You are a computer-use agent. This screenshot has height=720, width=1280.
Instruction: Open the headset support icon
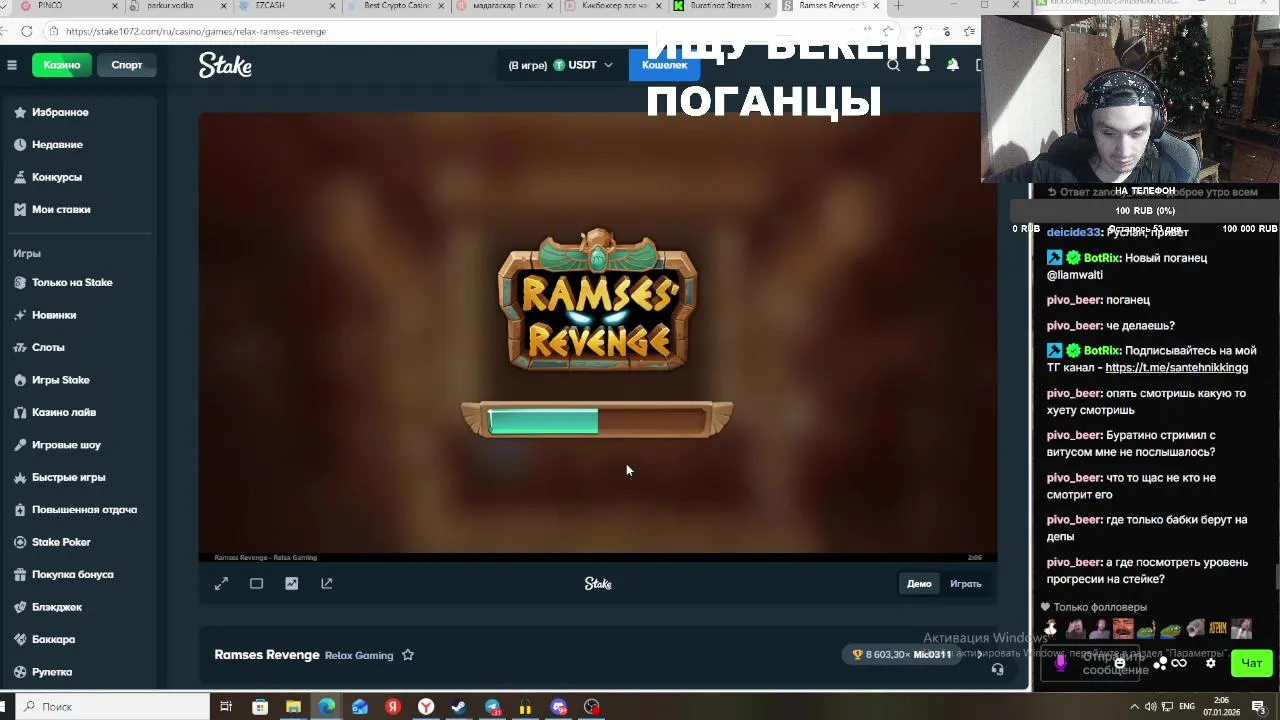tap(997, 670)
